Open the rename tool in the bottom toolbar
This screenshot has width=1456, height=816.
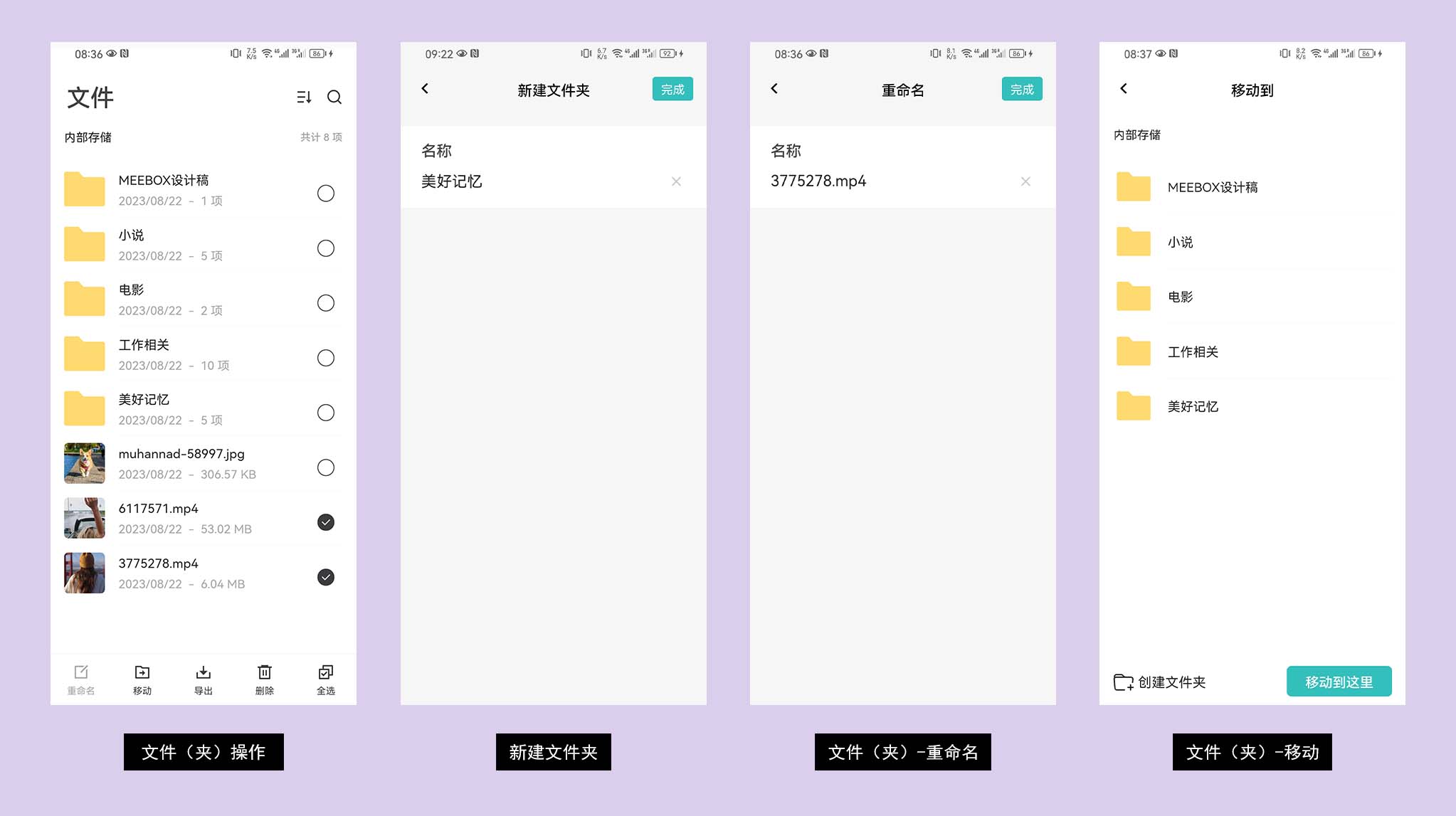point(81,678)
